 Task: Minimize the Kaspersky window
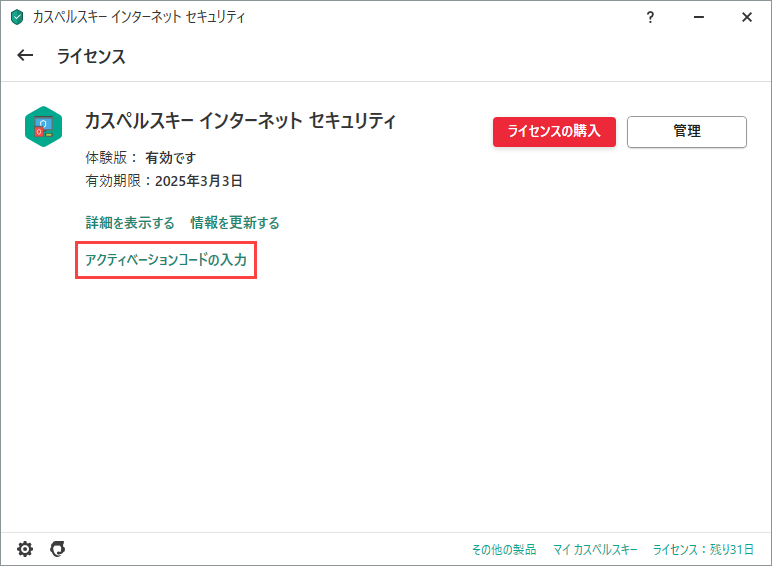699,17
